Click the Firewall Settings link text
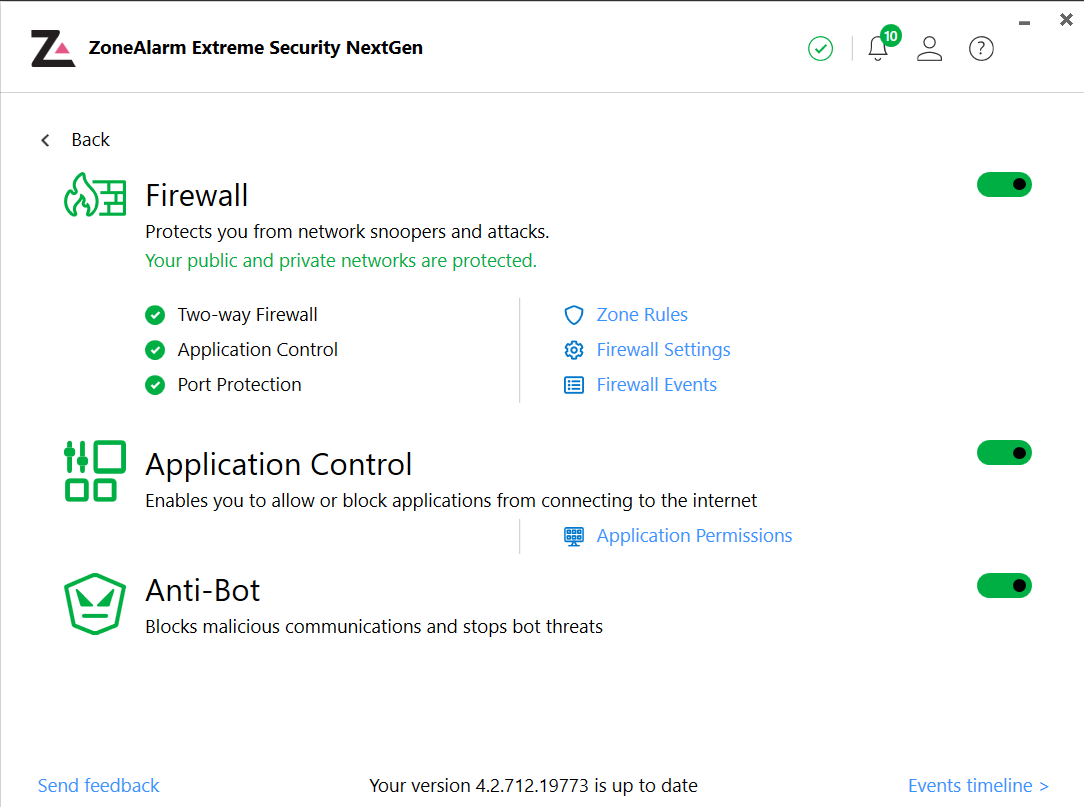Viewport: 1084px width, 807px height. pos(663,350)
